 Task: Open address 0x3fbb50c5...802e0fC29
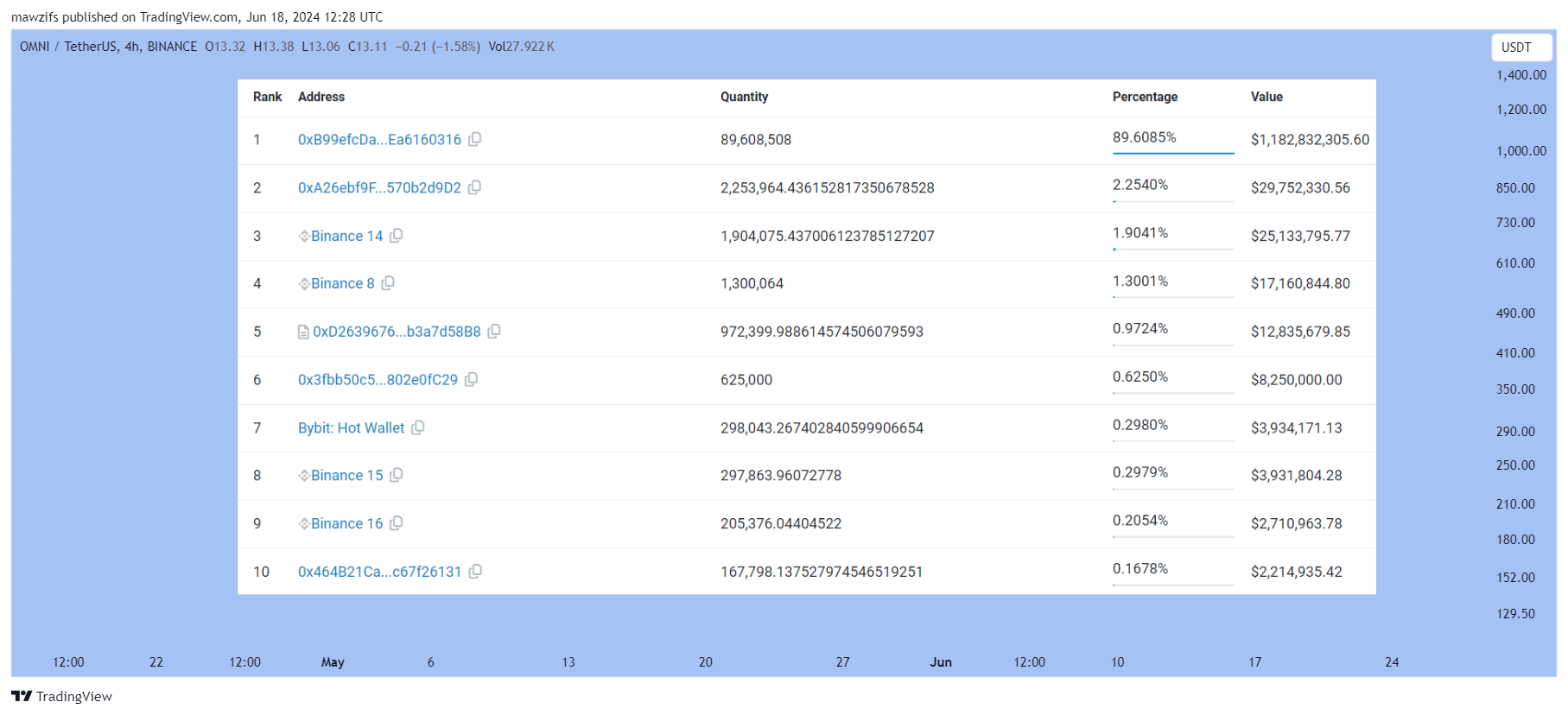point(378,380)
